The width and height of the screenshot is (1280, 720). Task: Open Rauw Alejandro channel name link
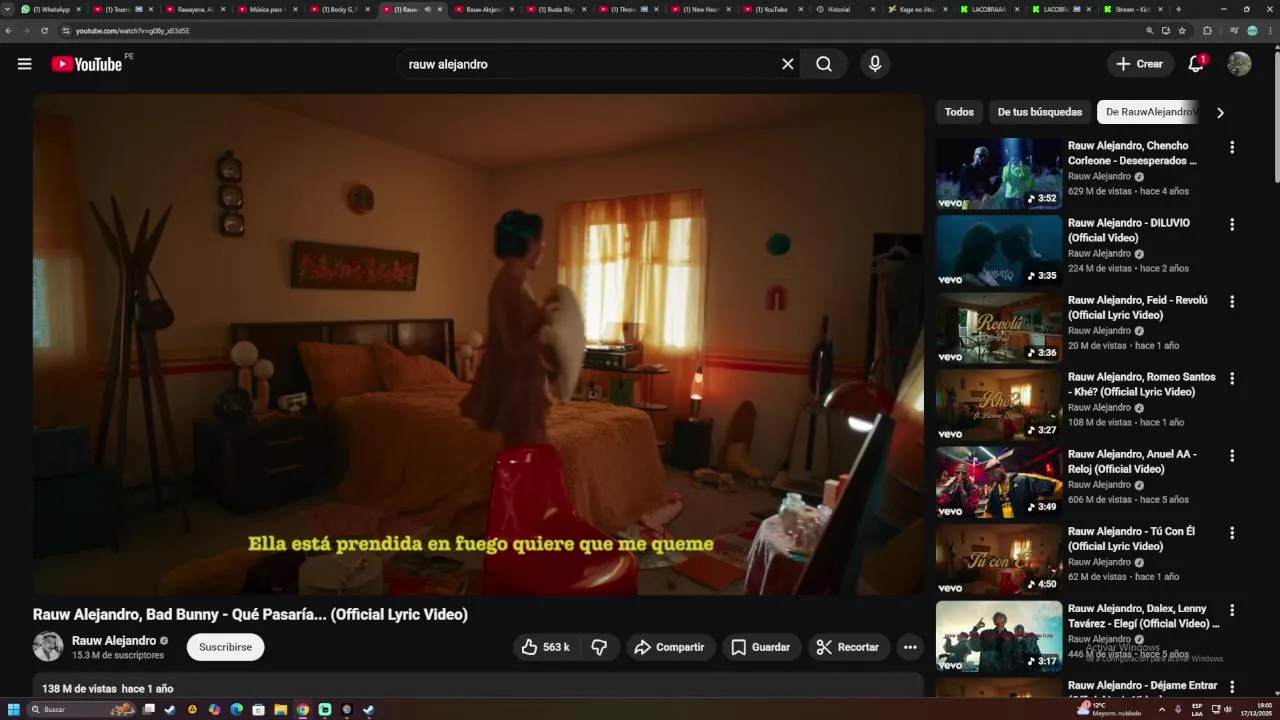(x=114, y=640)
